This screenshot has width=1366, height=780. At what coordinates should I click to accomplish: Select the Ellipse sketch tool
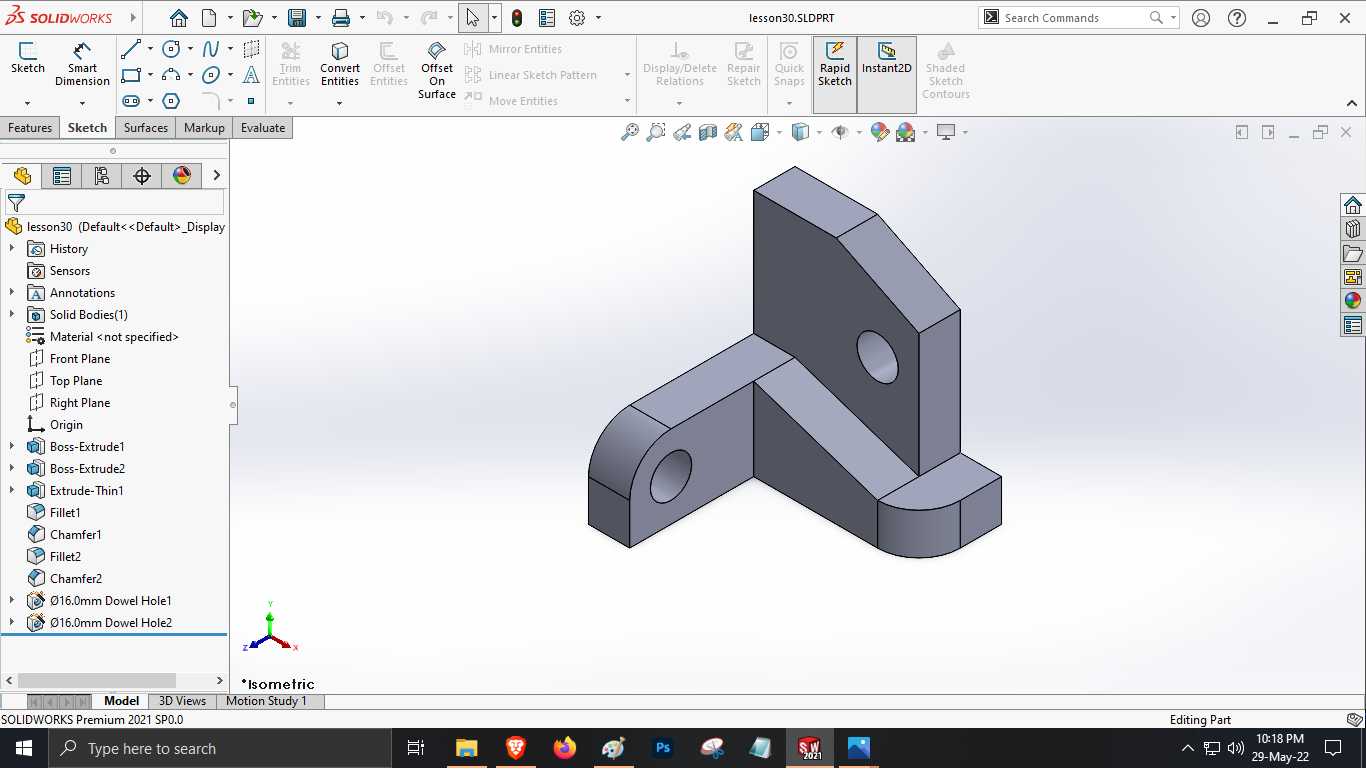[x=211, y=75]
